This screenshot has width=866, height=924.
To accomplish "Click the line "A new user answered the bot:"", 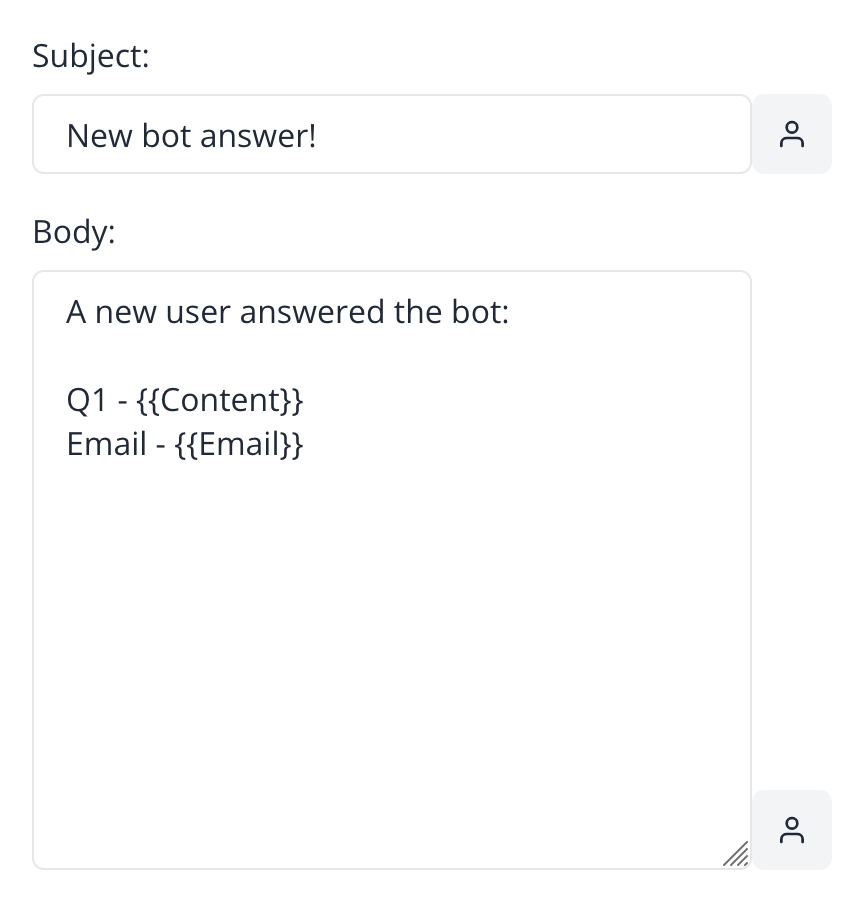I will point(288,313).
